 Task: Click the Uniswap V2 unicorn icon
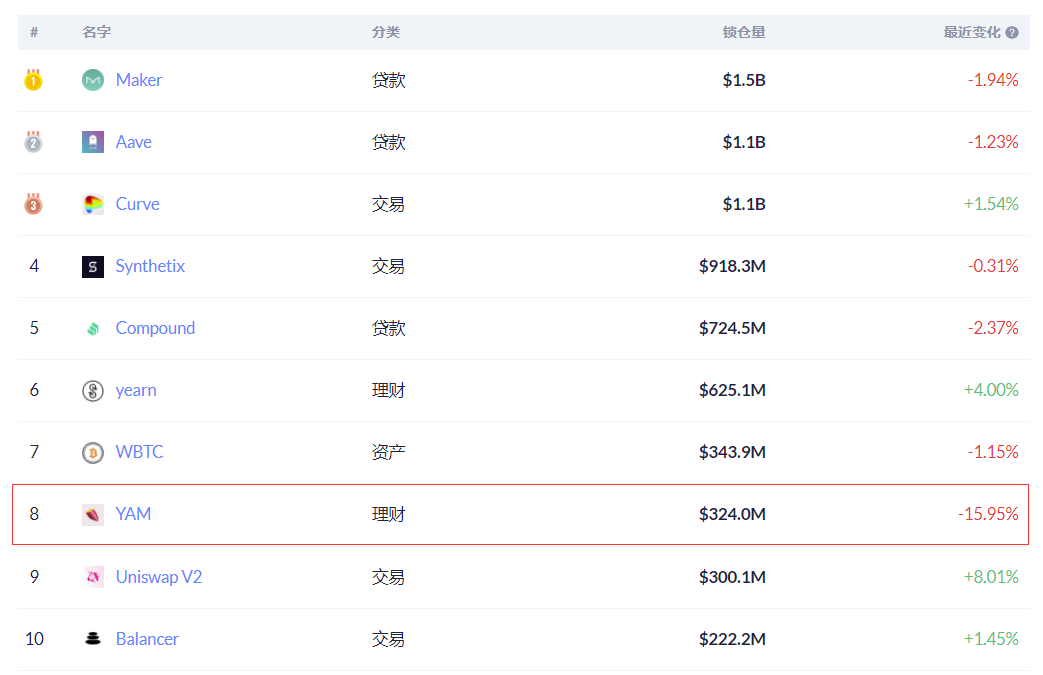point(92,577)
